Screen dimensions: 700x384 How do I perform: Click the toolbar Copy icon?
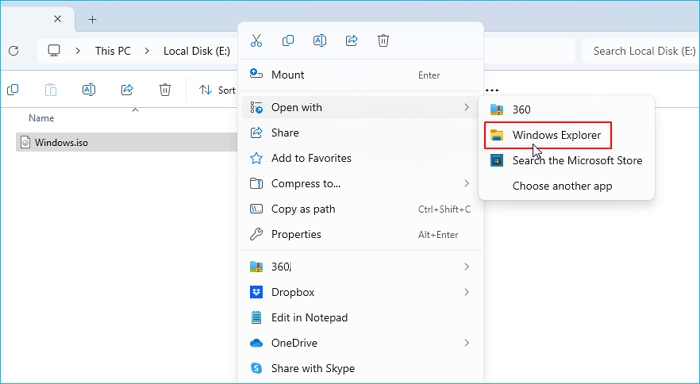13,90
